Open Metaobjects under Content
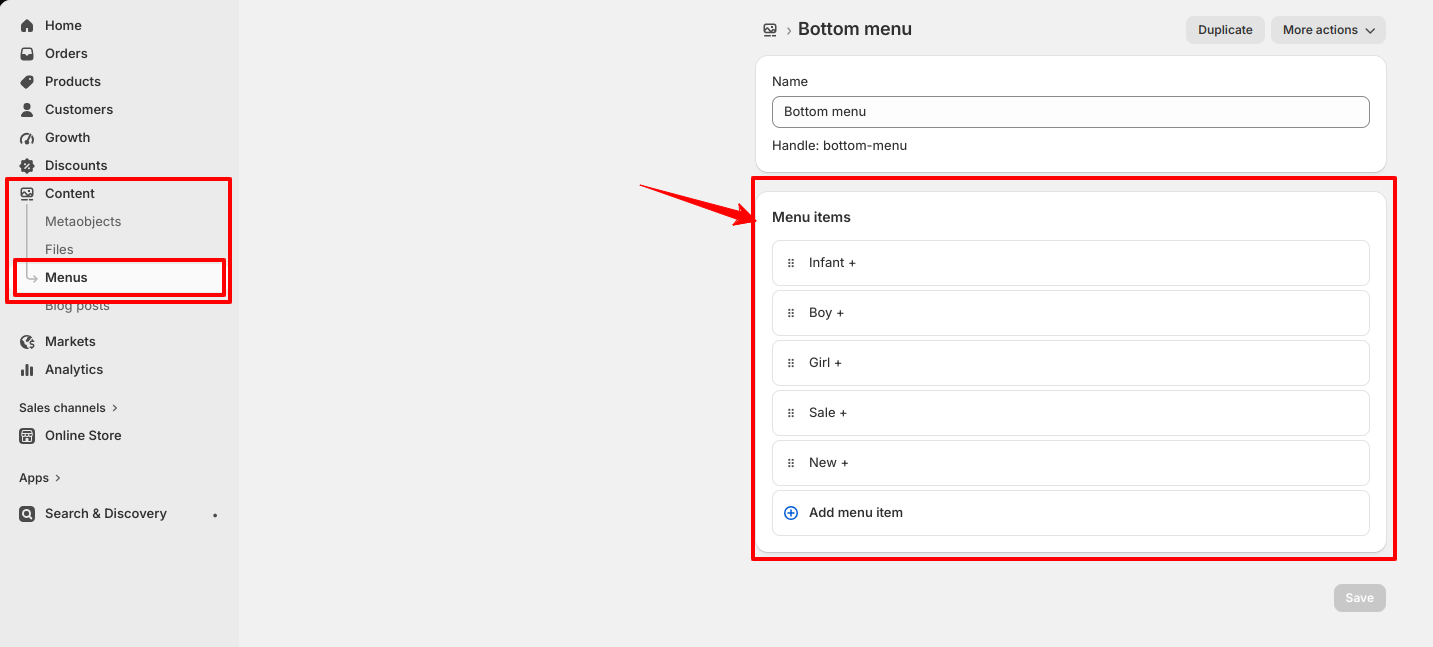The width and height of the screenshot is (1433, 647). [x=83, y=221]
